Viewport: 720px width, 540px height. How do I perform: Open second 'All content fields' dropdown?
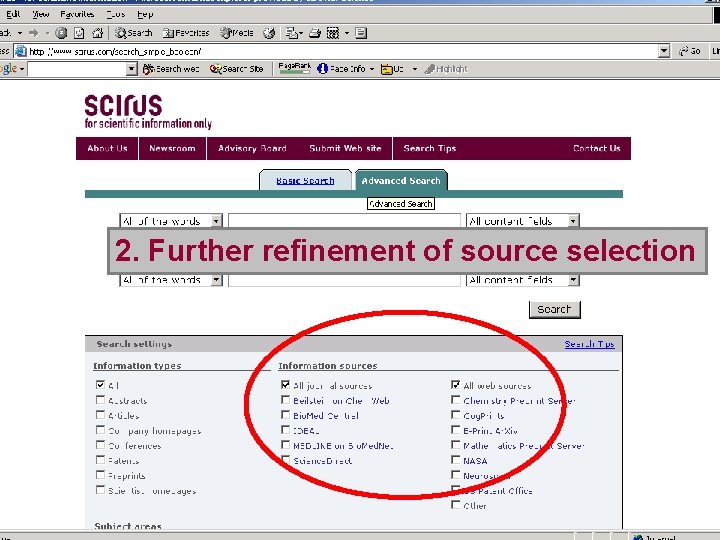click(523, 280)
